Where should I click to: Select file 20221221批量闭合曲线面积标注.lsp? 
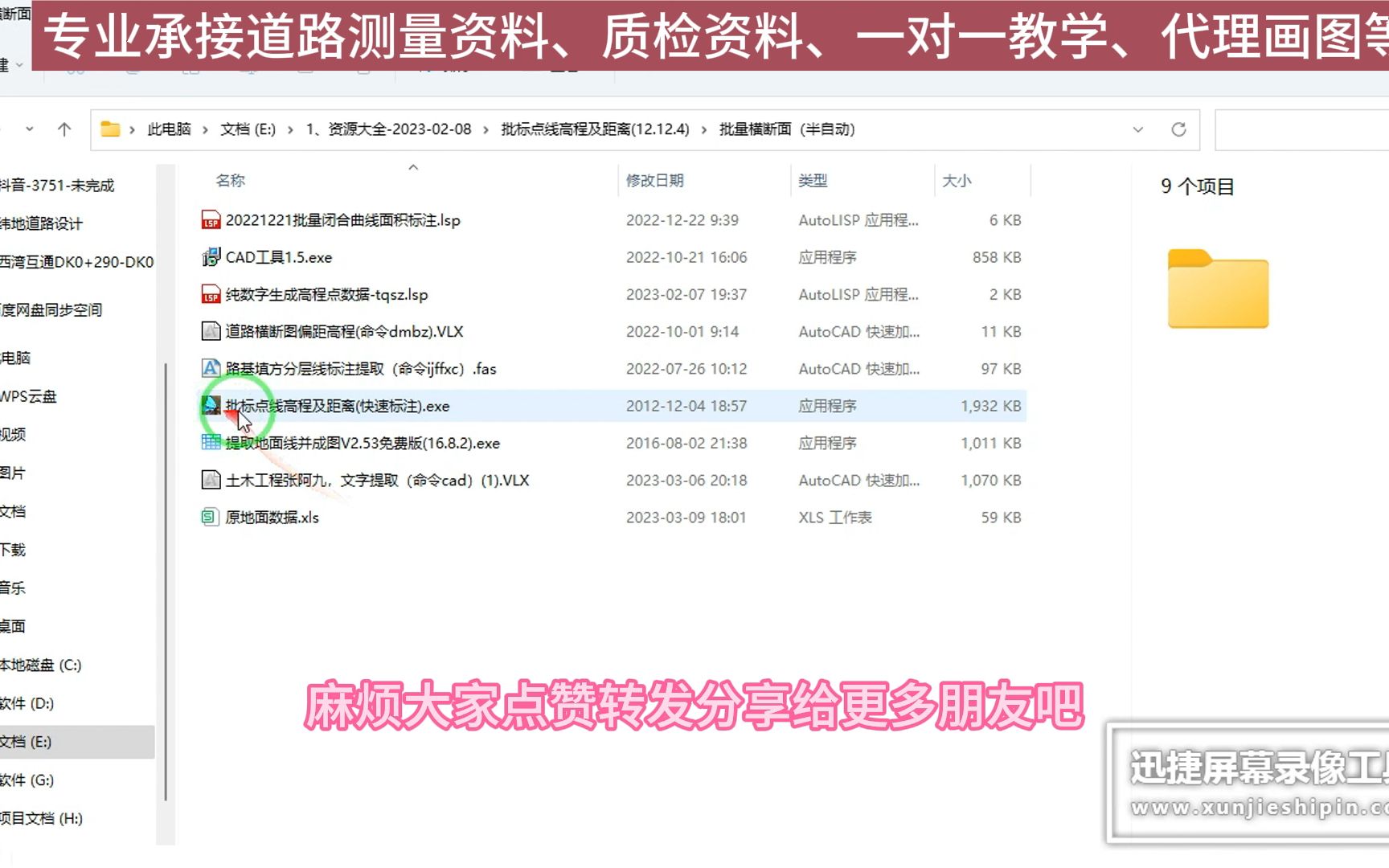[x=343, y=220]
